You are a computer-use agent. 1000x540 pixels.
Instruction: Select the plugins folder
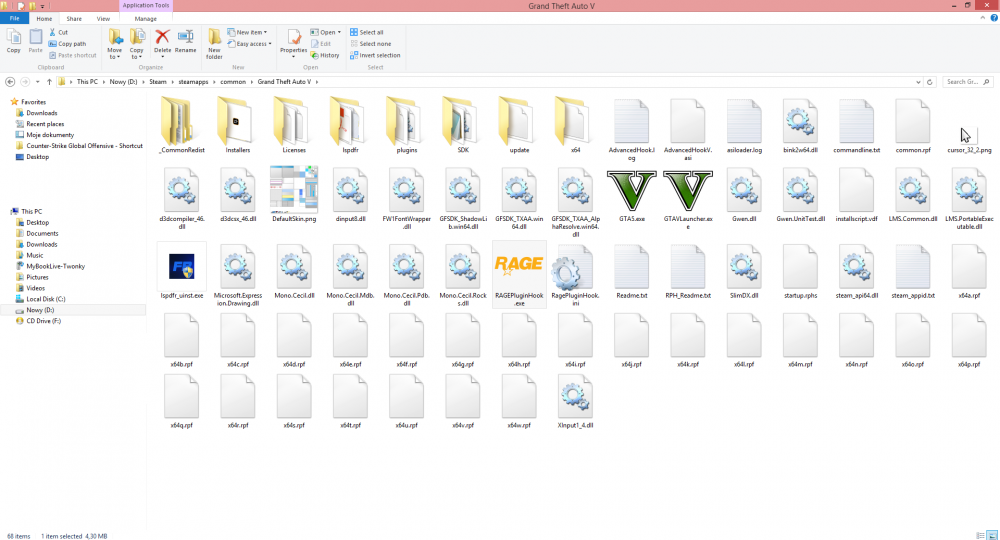[406, 121]
